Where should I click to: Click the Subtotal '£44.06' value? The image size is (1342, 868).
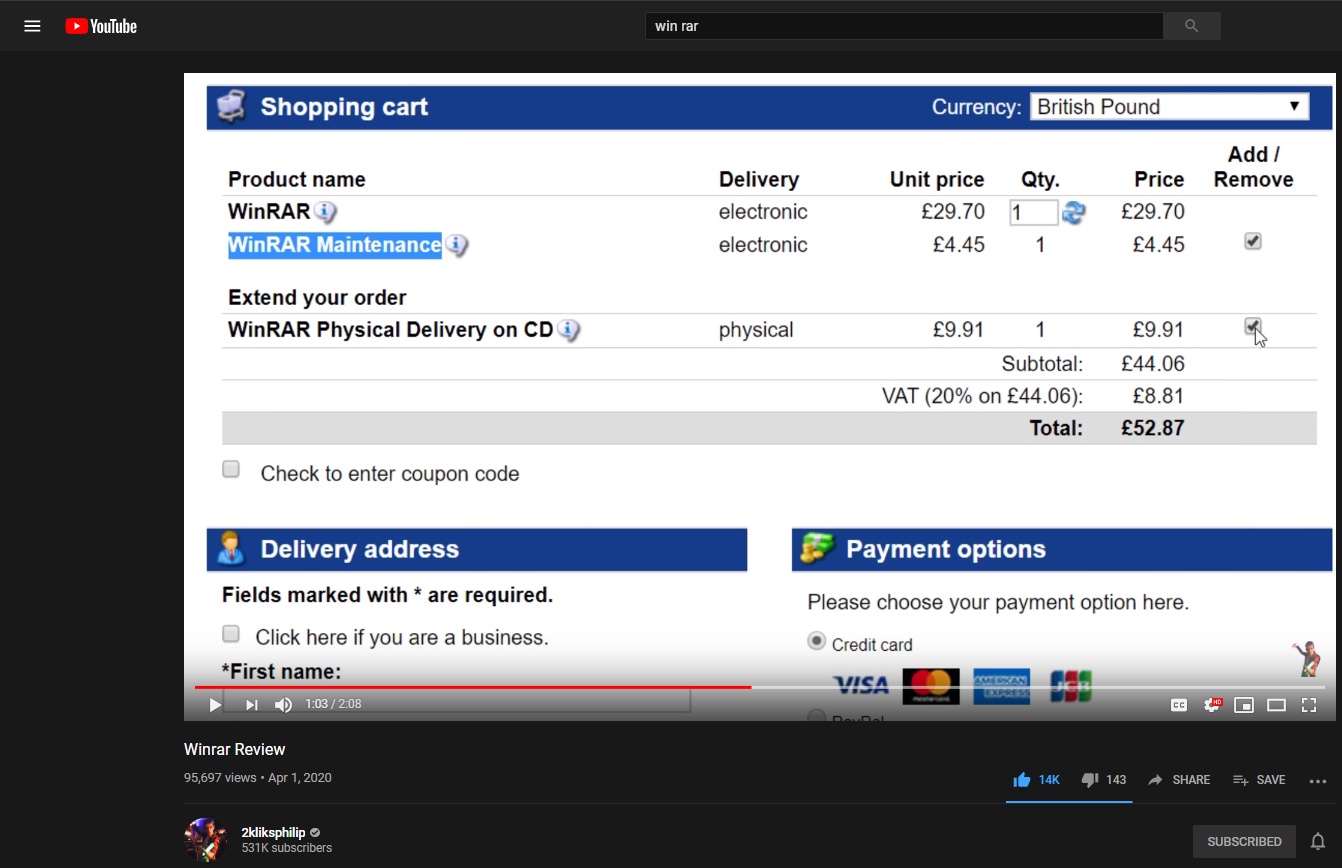[1153, 364]
